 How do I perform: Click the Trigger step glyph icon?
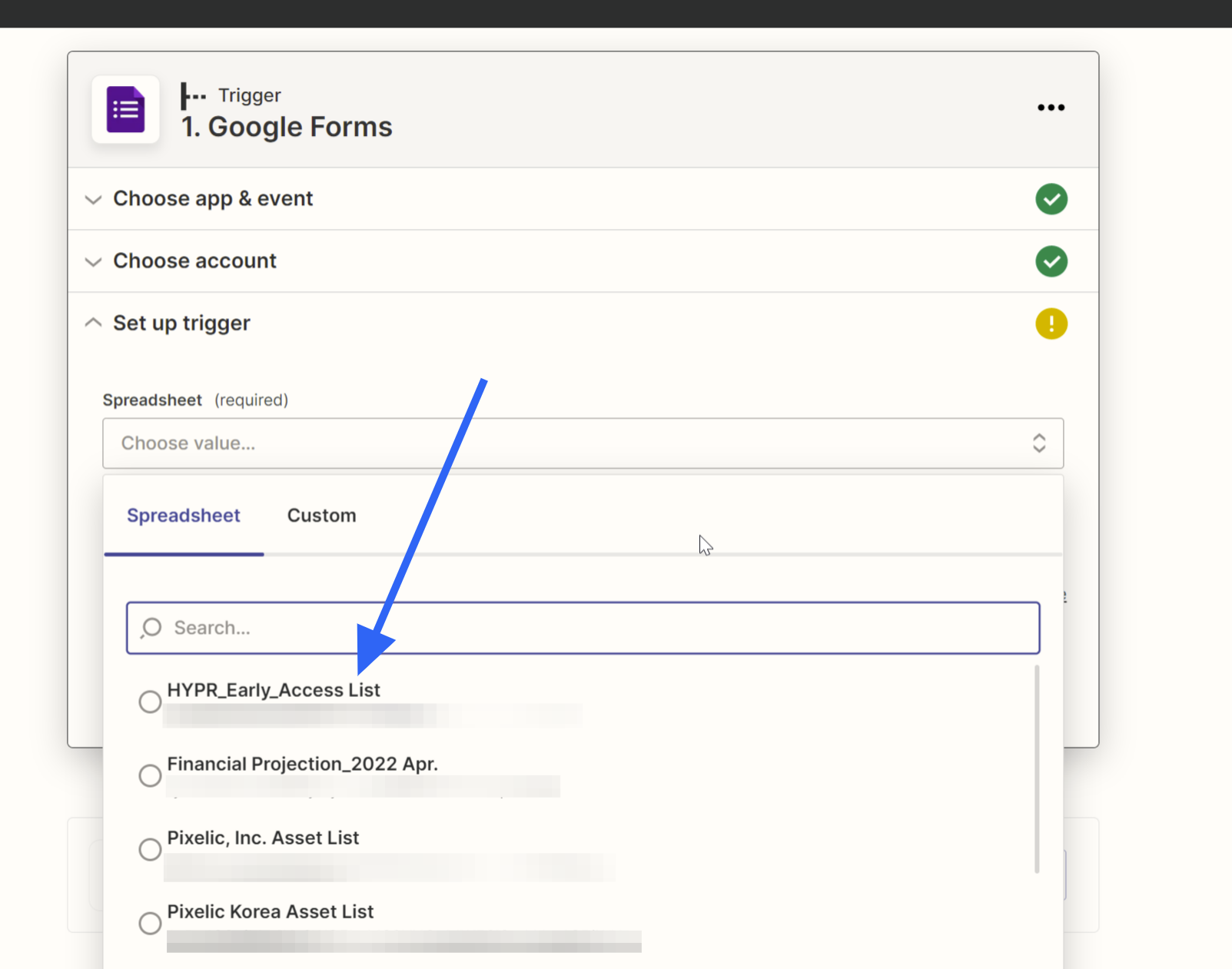[x=193, y=96]
